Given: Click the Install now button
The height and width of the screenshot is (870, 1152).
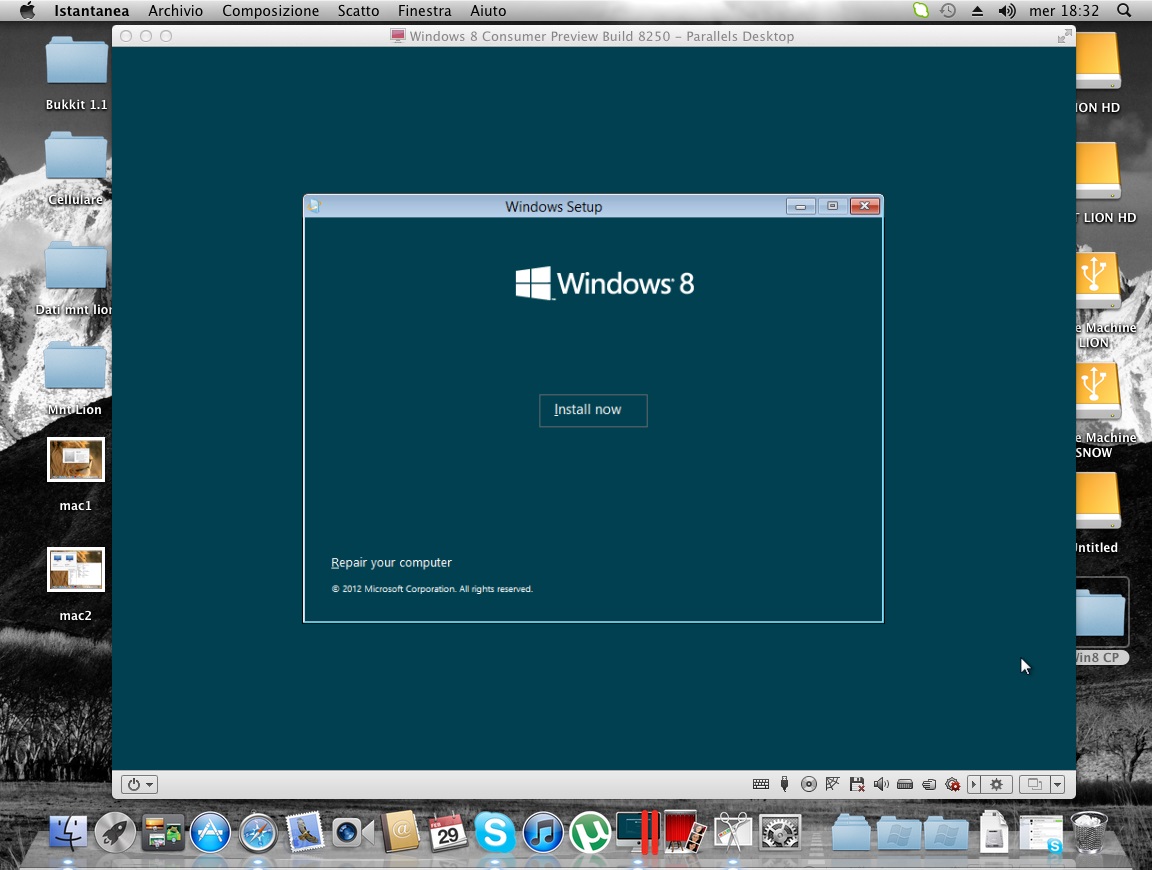Looking at the screenshot, I should point(593,410).
